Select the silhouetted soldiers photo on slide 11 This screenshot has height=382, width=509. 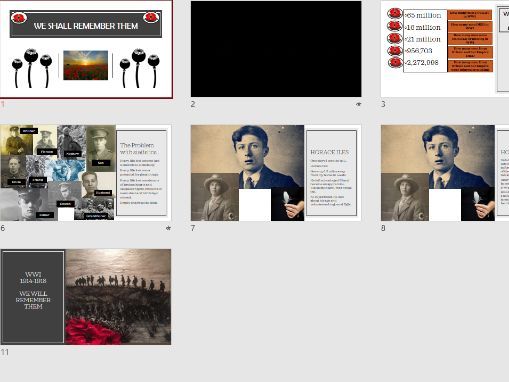pos(118,297)
